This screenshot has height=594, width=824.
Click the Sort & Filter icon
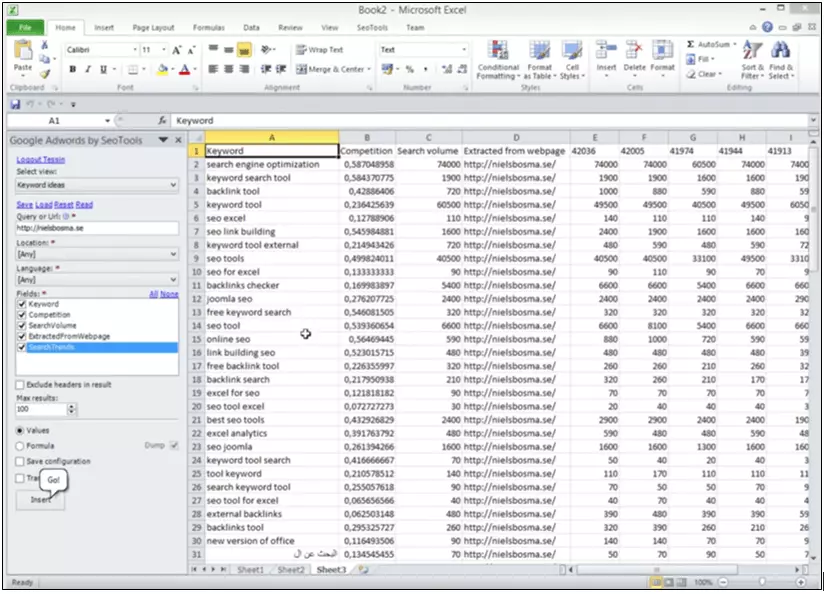tap(751, 52)
